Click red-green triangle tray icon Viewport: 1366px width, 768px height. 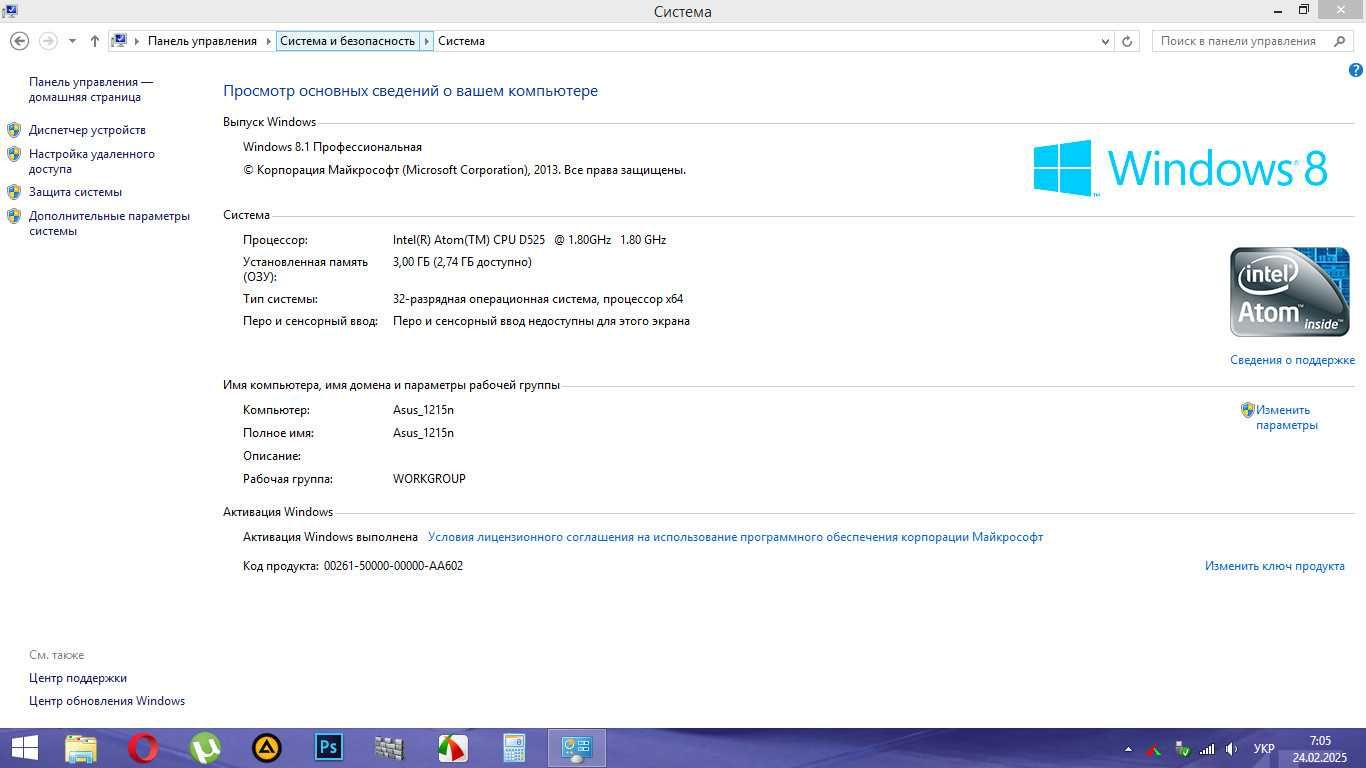click(1154, 749)
